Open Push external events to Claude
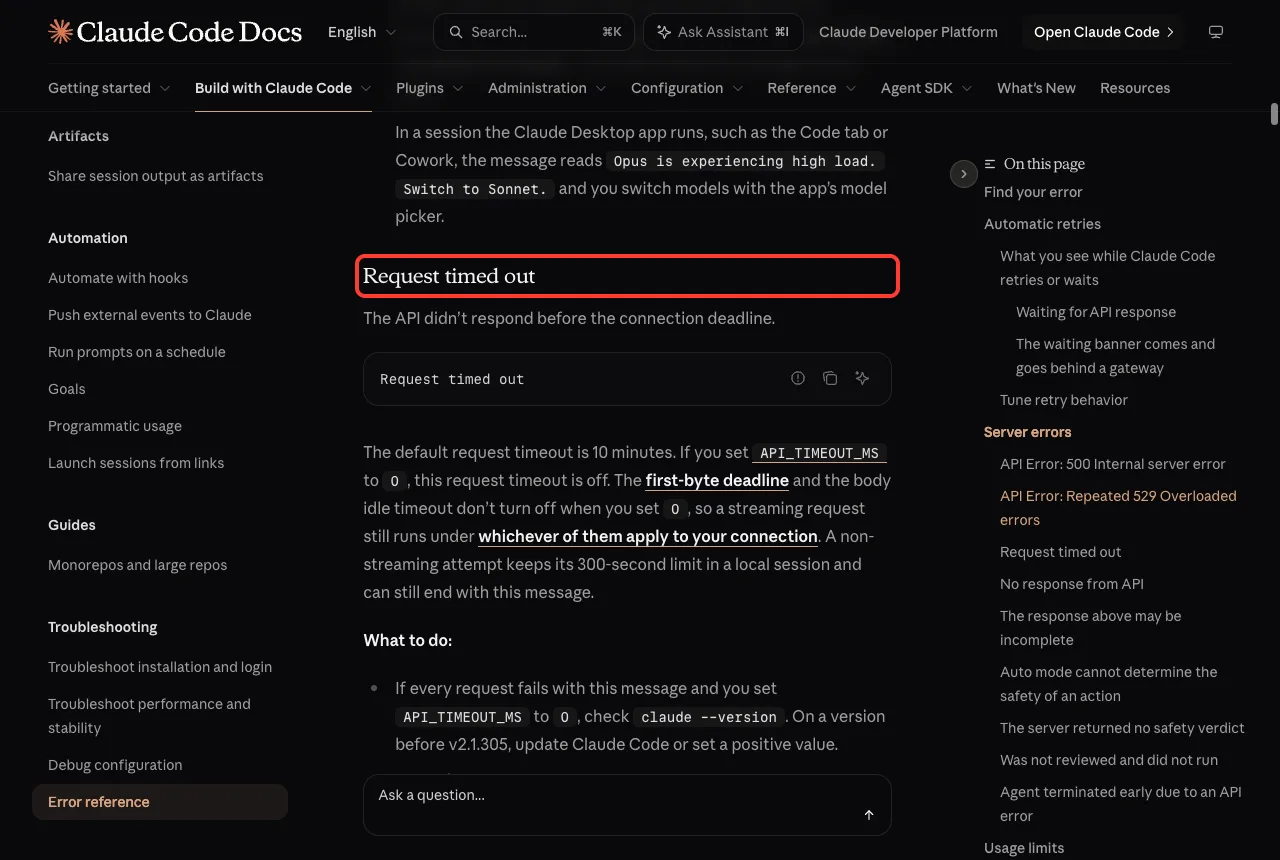 (150, 315)
